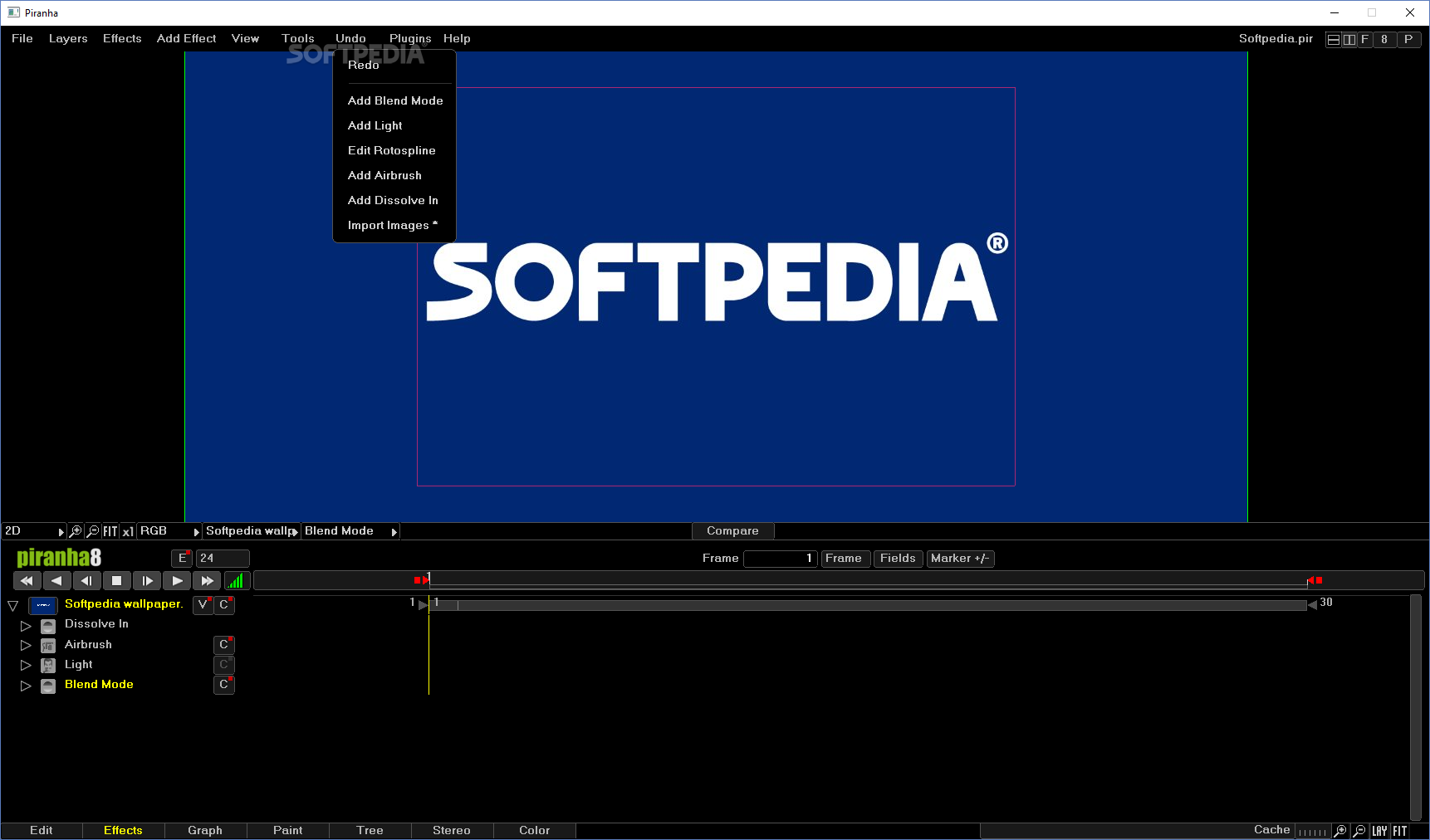Choose Import Images in menu
The height and width of the screenshot is (840, 1430).
coord(393,225)
